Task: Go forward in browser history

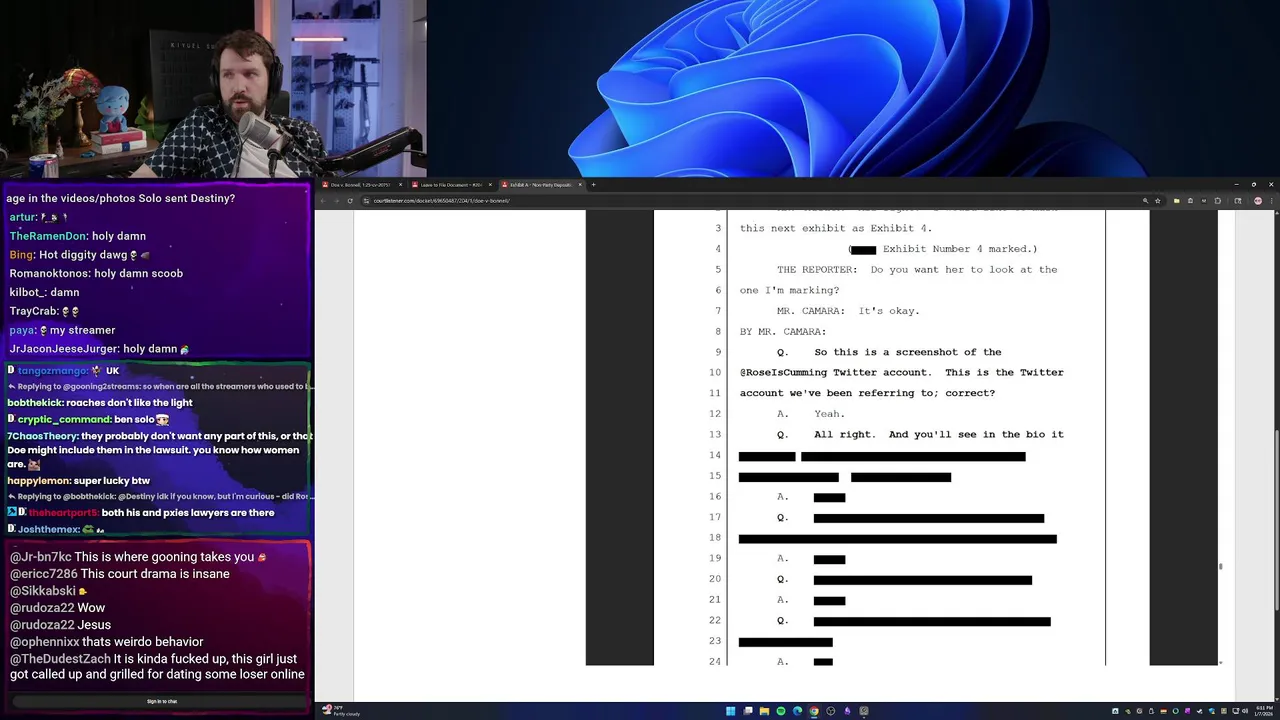Action: [337, 201]
